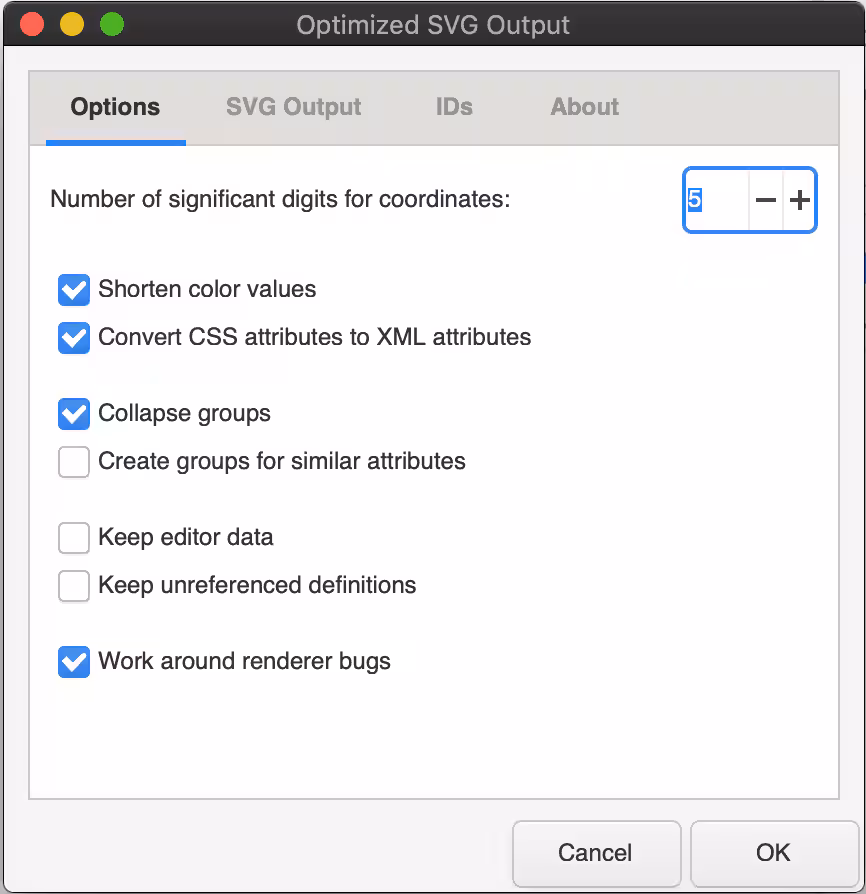Image resolution: width=866 pixels, height=894 pixels.
Task: Minimize window using the yellow button
Action: pyautogui.click(x=72, y=24)
